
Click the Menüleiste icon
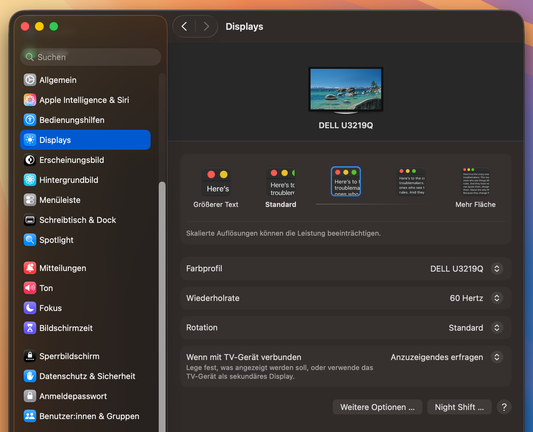tap(30, 200)
